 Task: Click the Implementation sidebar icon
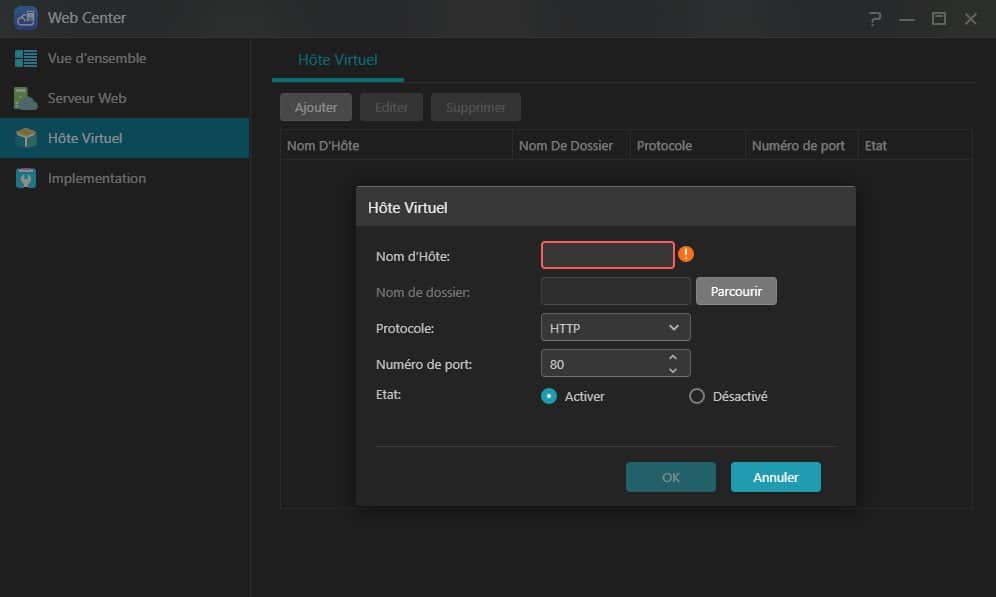(26, 178)
